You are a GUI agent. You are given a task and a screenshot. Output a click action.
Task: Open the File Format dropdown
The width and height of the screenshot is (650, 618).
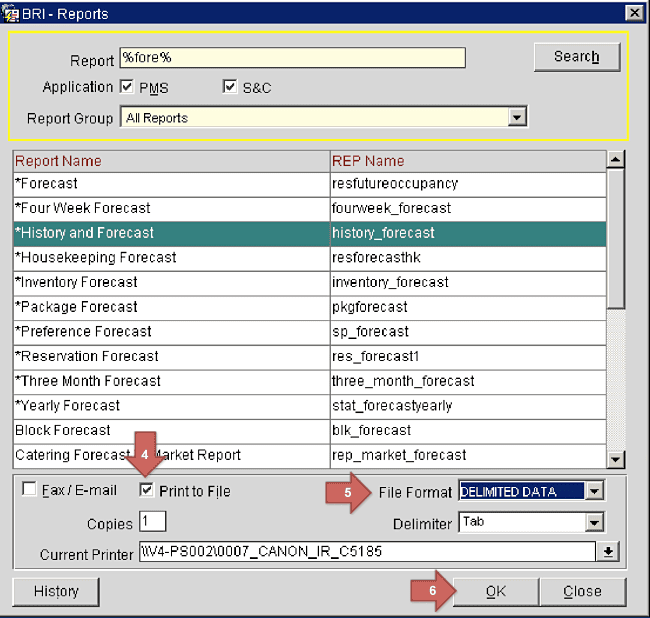(x=595, y=491)
